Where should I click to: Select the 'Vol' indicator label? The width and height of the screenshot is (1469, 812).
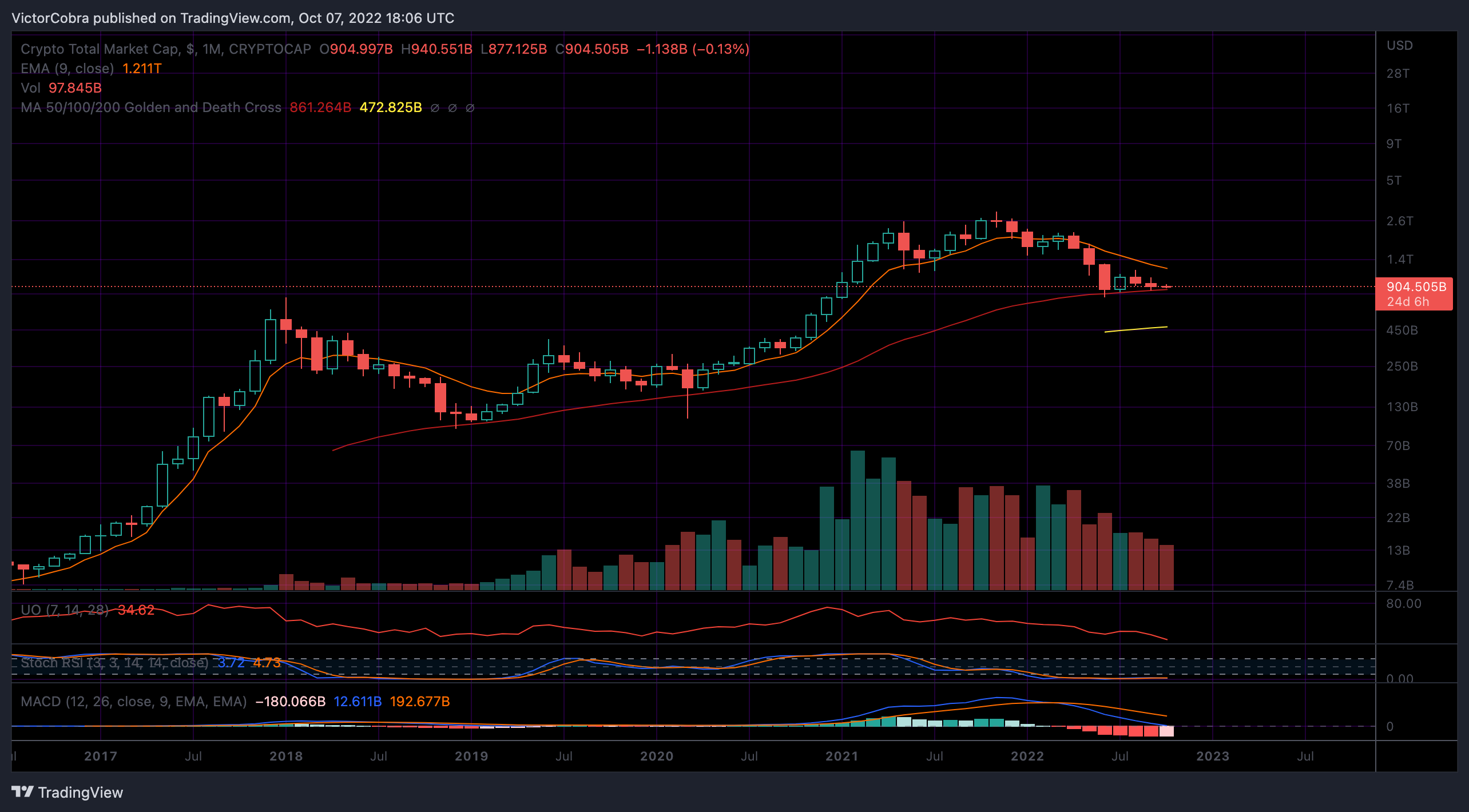pos(30,88)
